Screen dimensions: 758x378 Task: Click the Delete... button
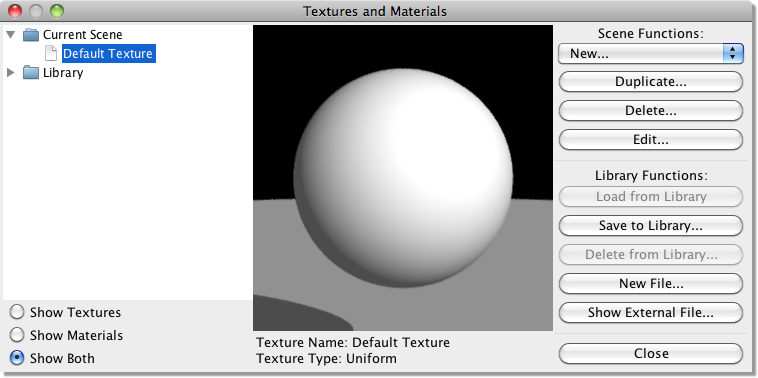pos(651,111)
